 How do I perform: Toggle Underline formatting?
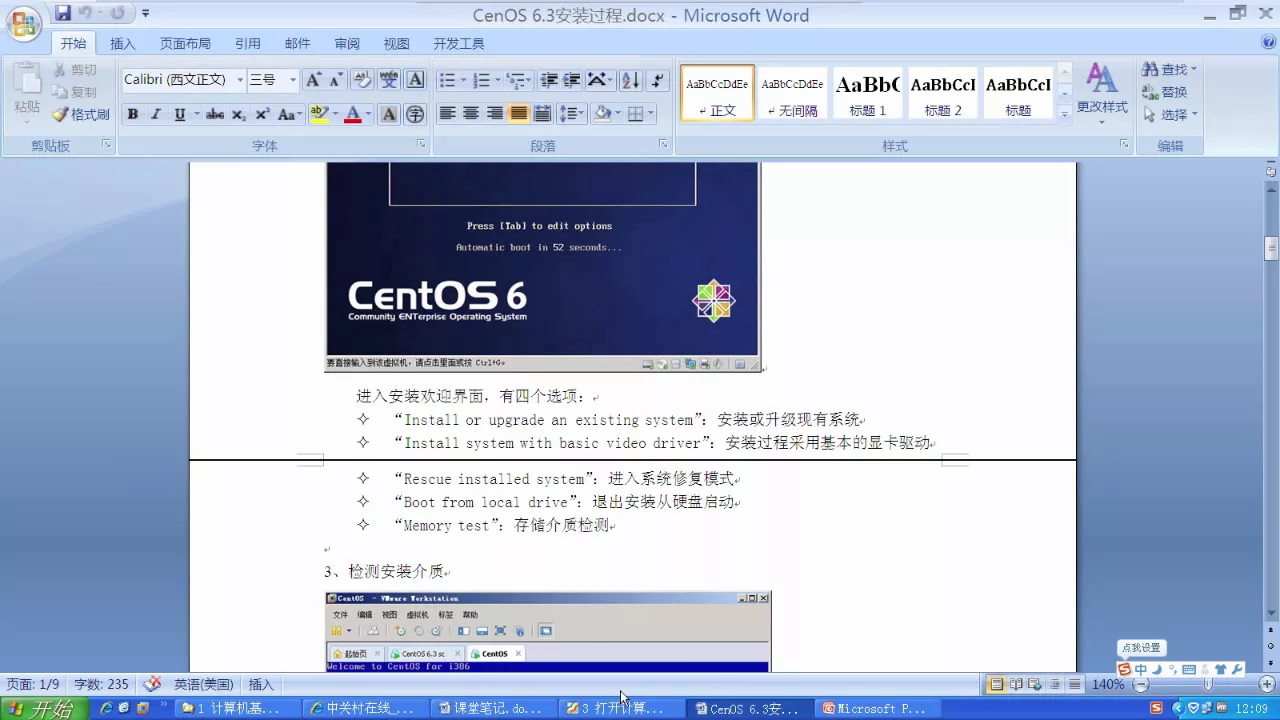pos(180,114)
